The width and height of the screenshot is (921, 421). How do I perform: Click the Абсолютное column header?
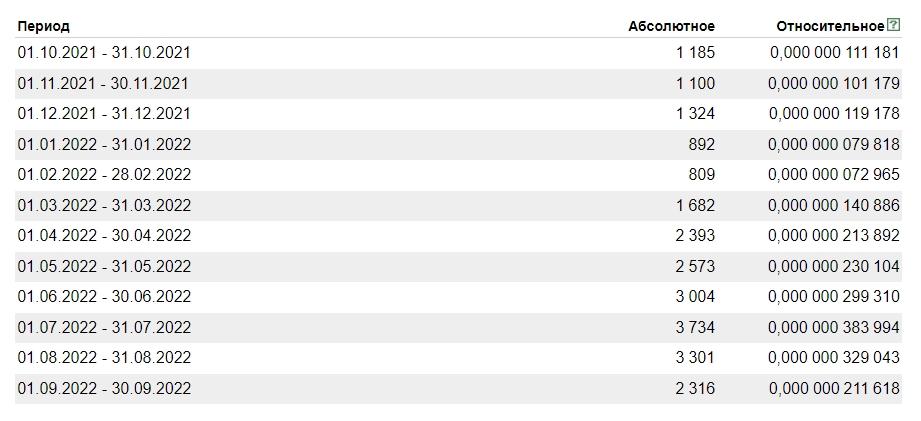671,27
